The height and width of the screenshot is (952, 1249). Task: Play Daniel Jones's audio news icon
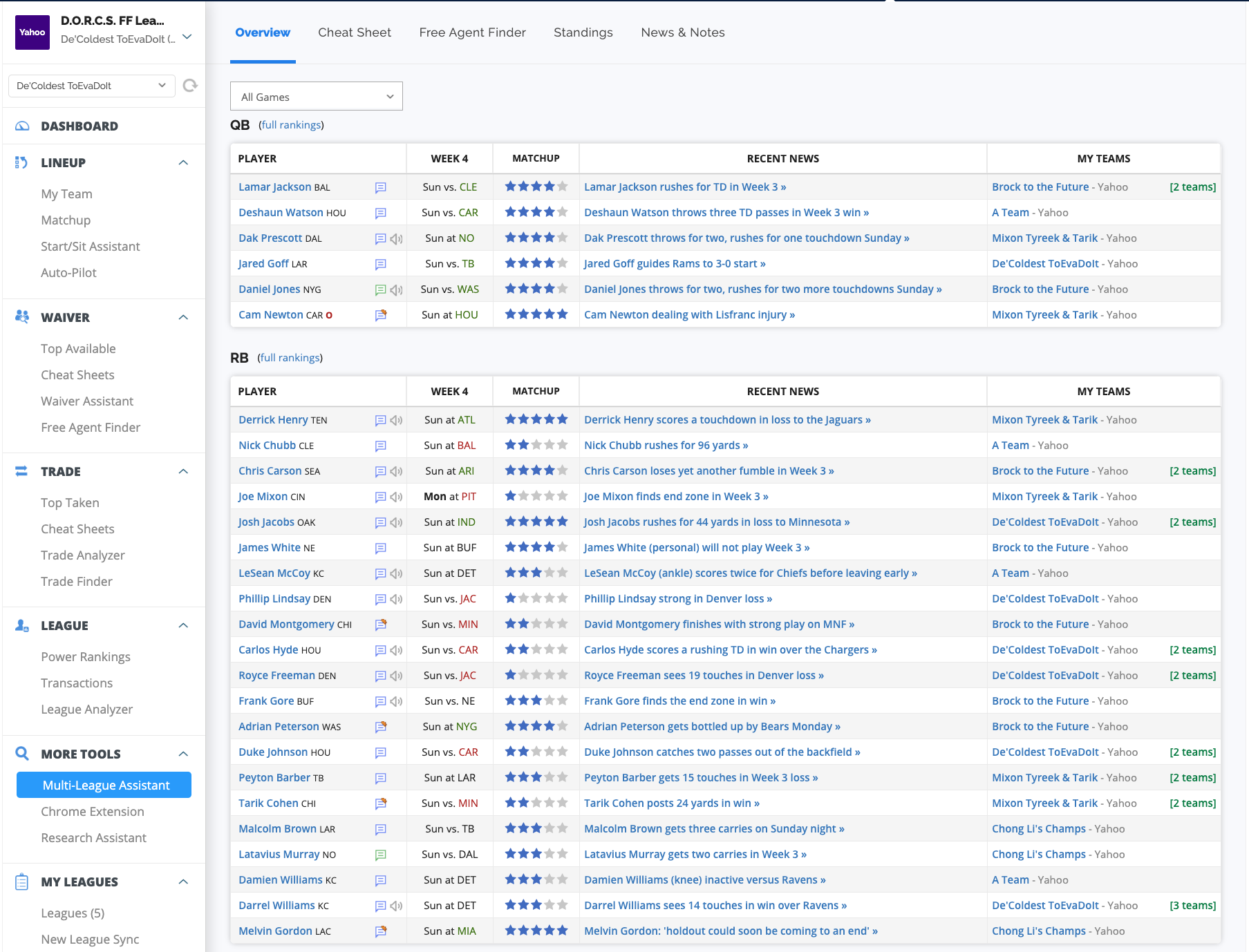(396, 289)
